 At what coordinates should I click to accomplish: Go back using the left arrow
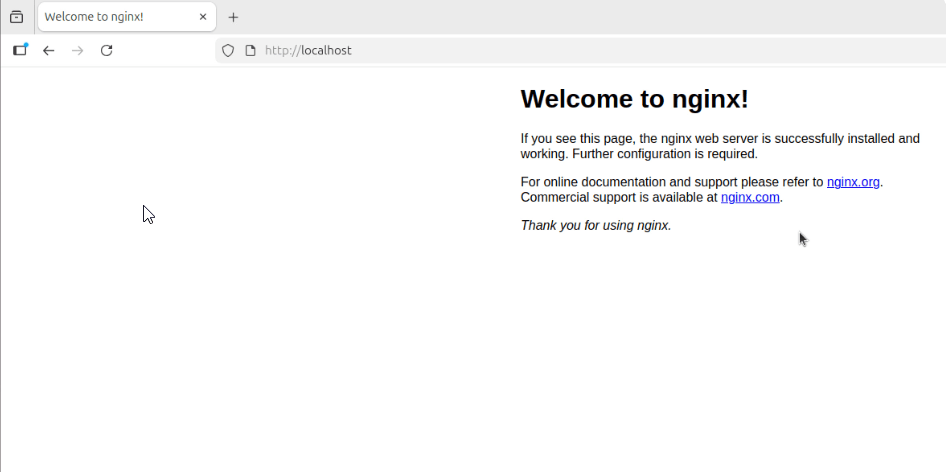click(x=48, y=50)
